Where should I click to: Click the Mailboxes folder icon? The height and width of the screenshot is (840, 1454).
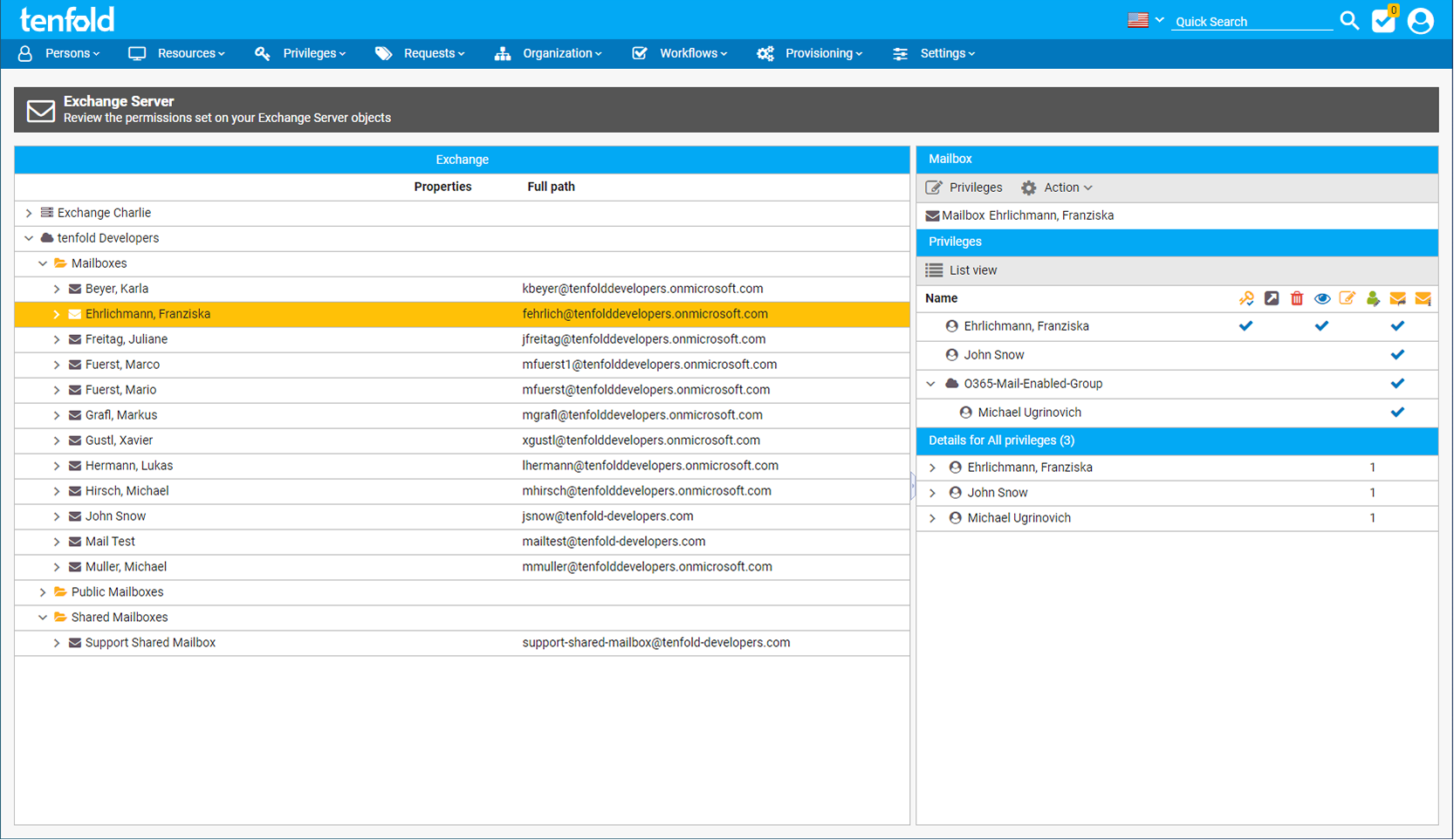(61, 263)
